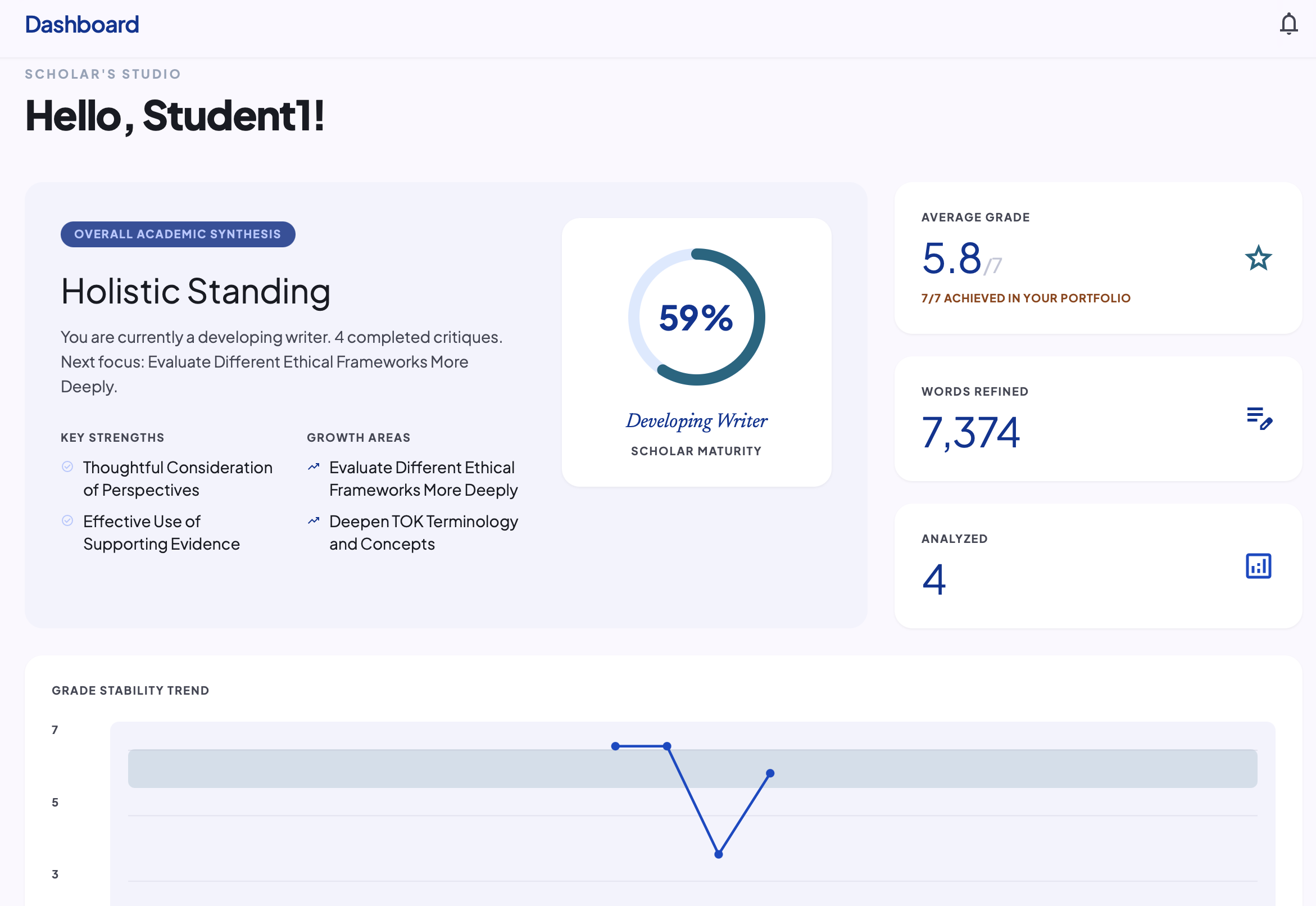Viewport: 1316px width, 906px height.
Task: Click the edit-notes icon in Words Refined card
Action: click(x=1259, y=418)
